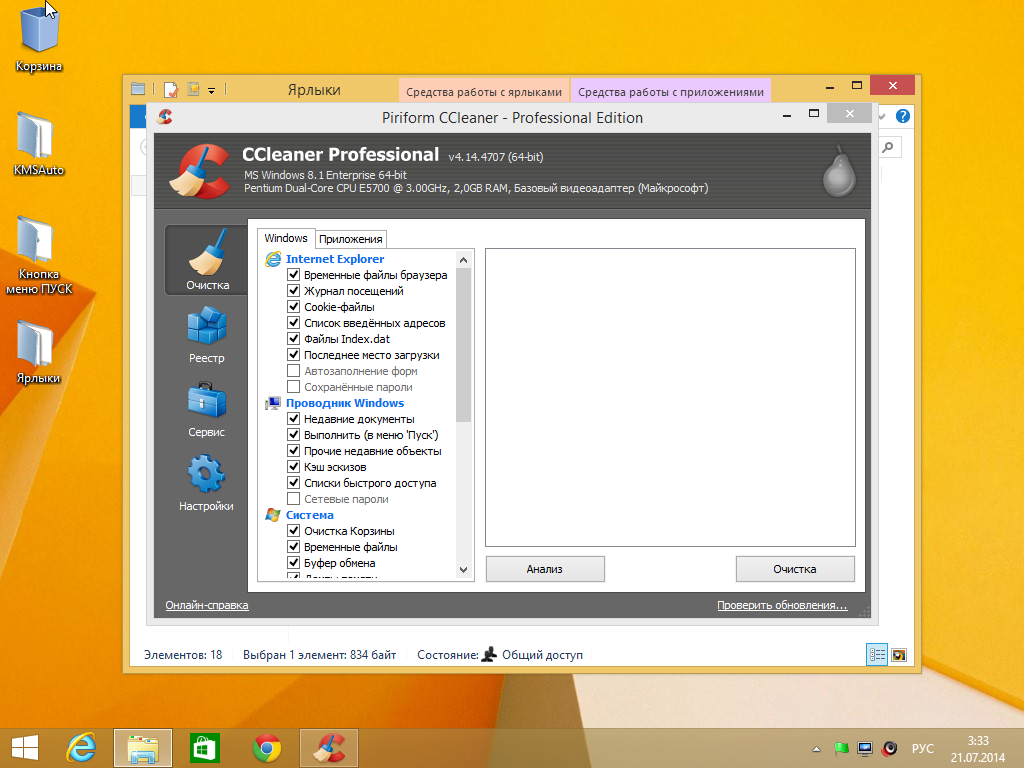The height and width of the screenshot is (768, 1024).
Task: Enable Сетевые пароли checkbox
Action: pos(294,499)
